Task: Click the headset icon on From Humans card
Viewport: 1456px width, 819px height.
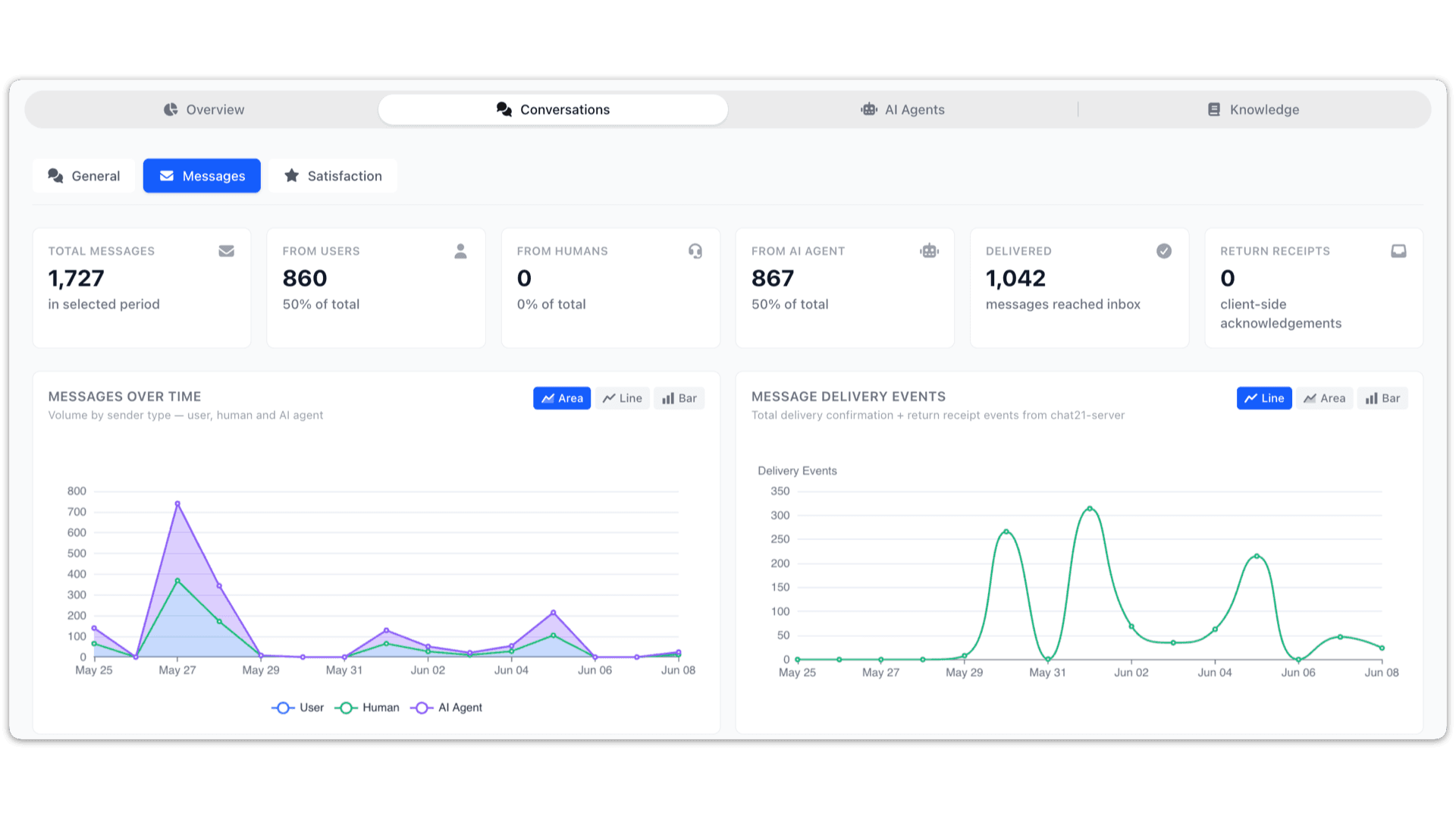Action: tap(695, 251)
